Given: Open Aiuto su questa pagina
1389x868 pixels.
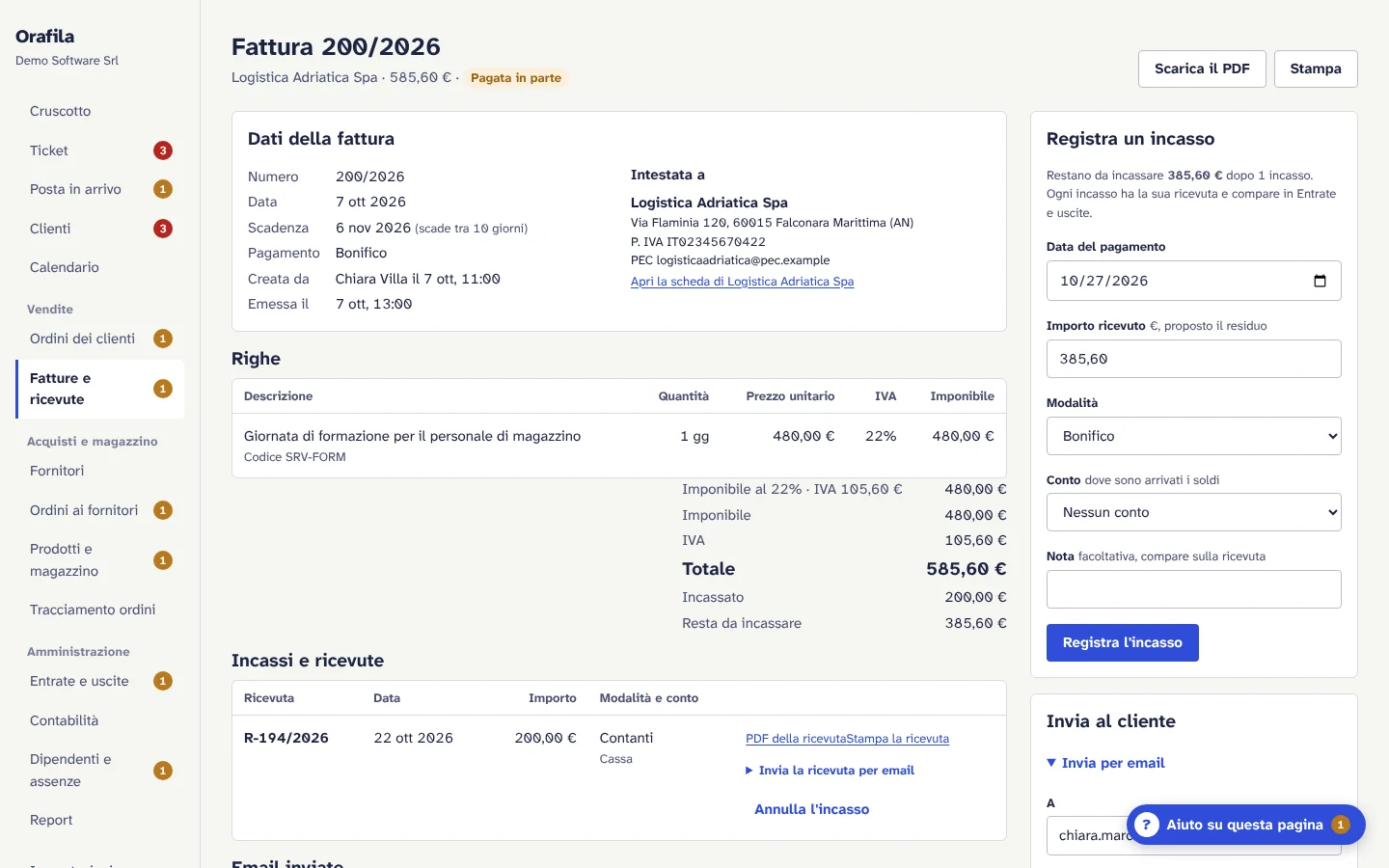Looking at the screenshot, I should click(1246, 825).
